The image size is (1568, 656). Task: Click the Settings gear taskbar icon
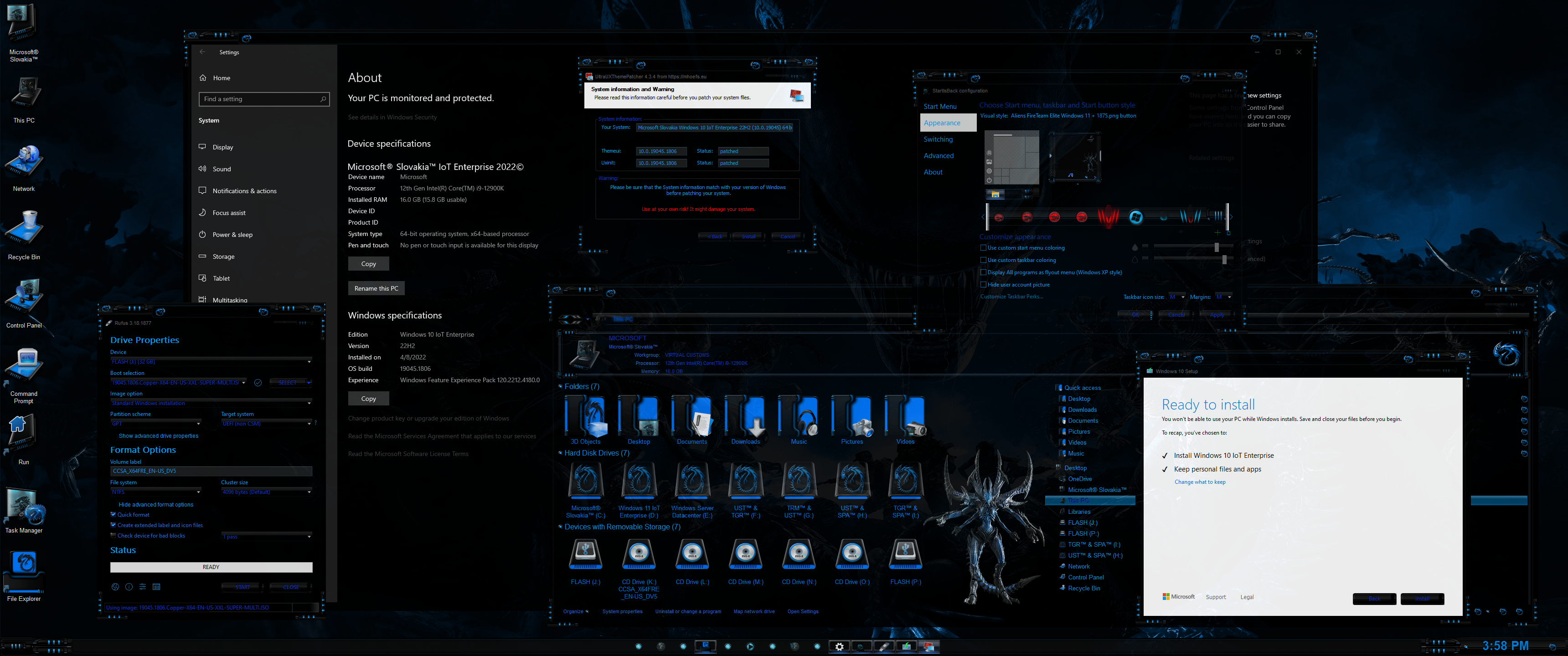coord(840,646)
